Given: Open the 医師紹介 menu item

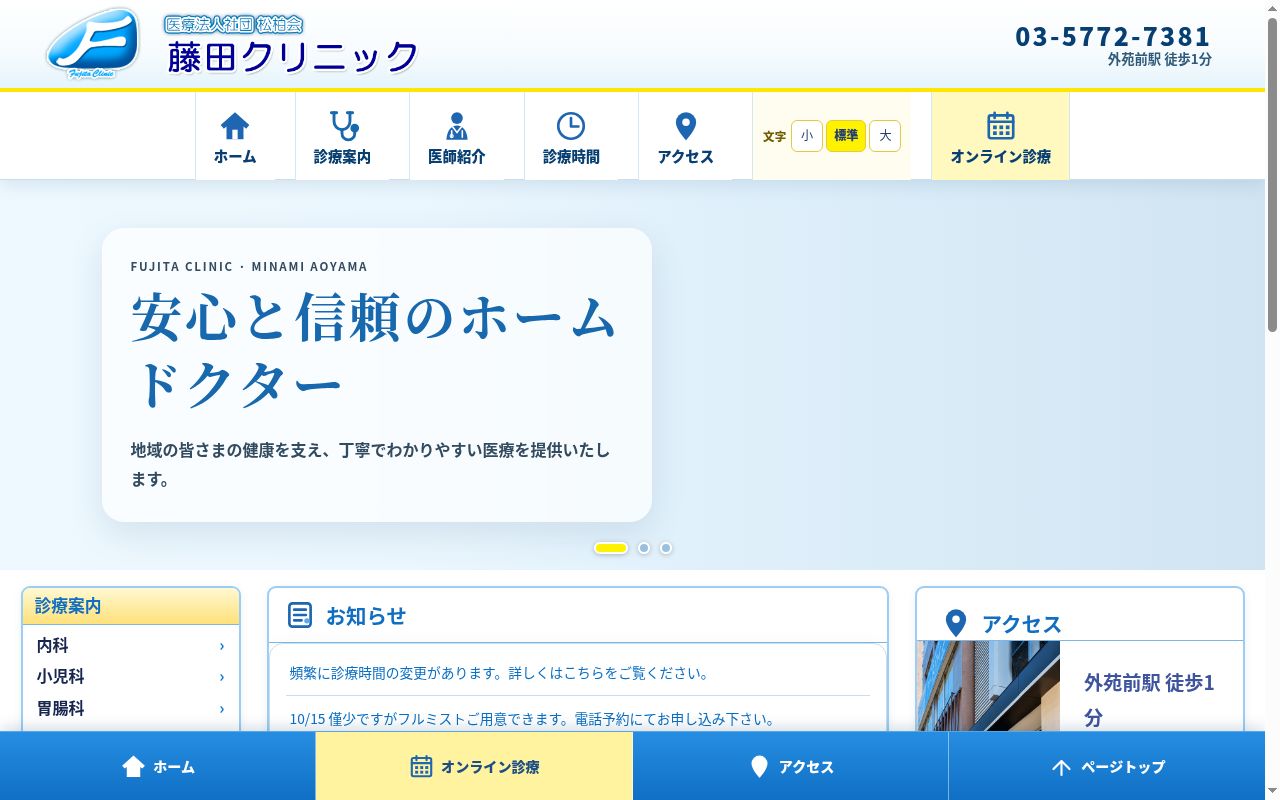Looking at the screenshot, I should coord(457,136).
